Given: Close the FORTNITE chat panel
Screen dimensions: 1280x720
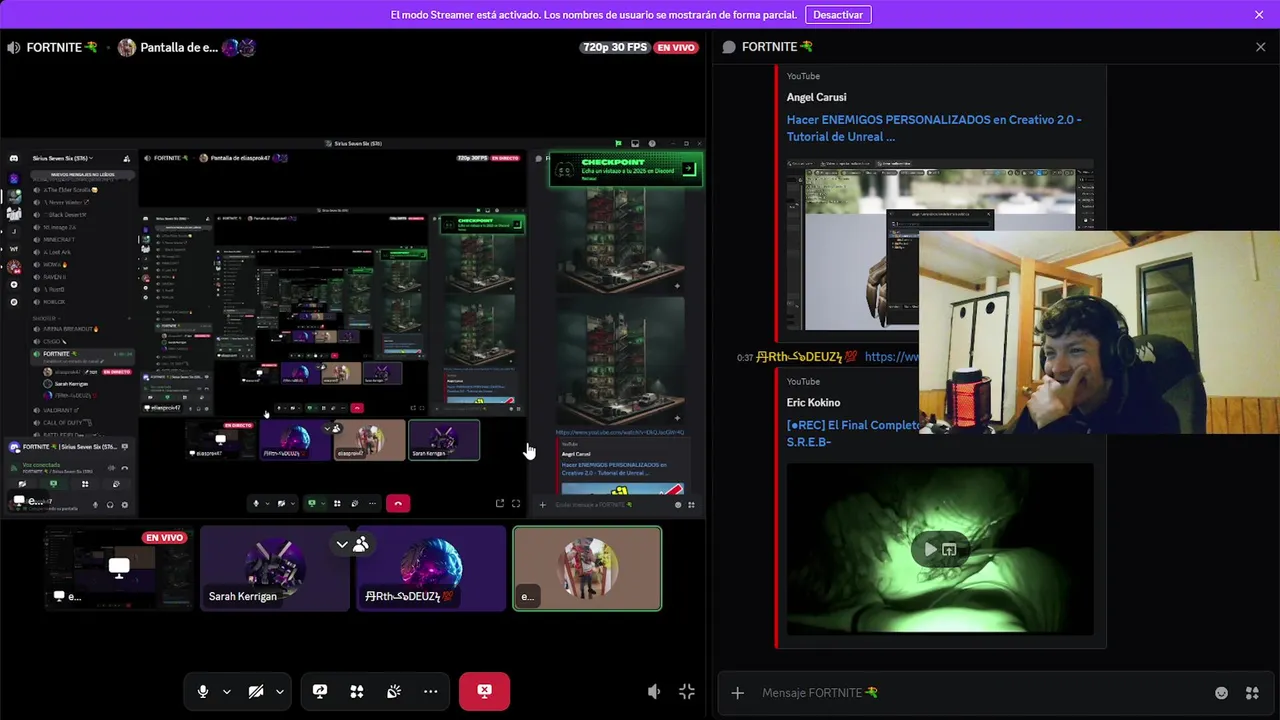Looking at the screenshot, I should pyautogui.click(x=1260, y=47).
